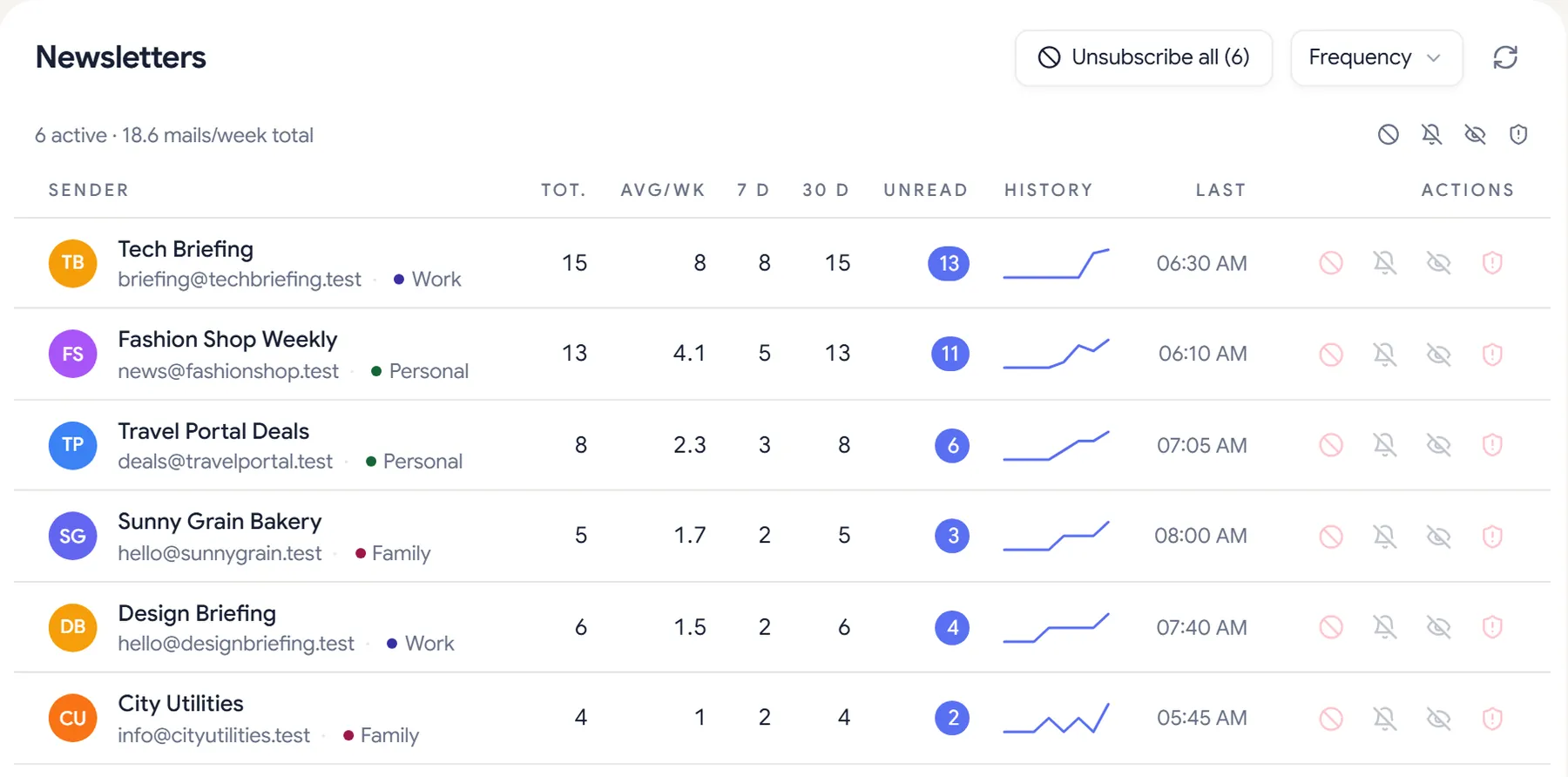
Task: Click bulk hide eye icon above table
Action: [1475, 134]
